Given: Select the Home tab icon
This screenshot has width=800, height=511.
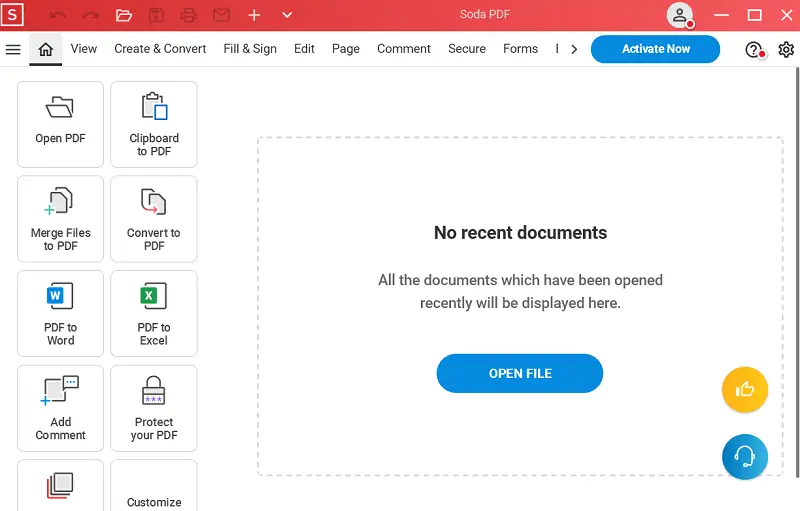Looking at the screenshot, I should click(45, 49).
